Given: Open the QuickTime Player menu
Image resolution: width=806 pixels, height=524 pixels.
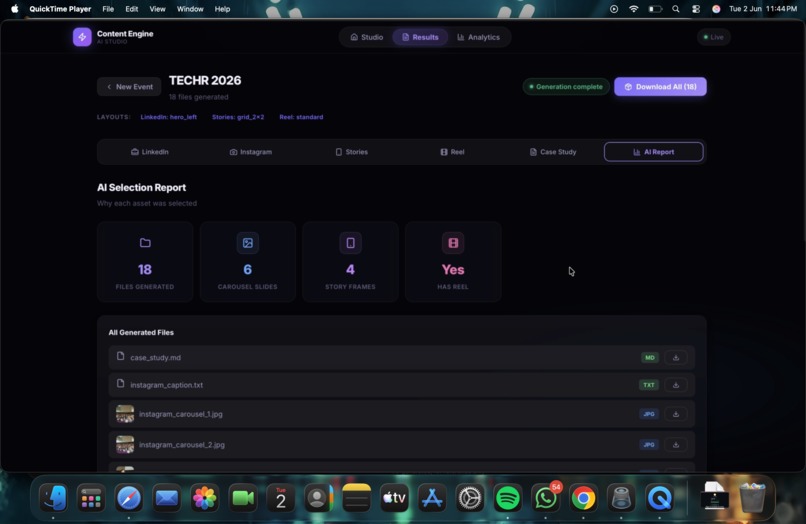Looking at the screenshot, I should coord(60,9).
